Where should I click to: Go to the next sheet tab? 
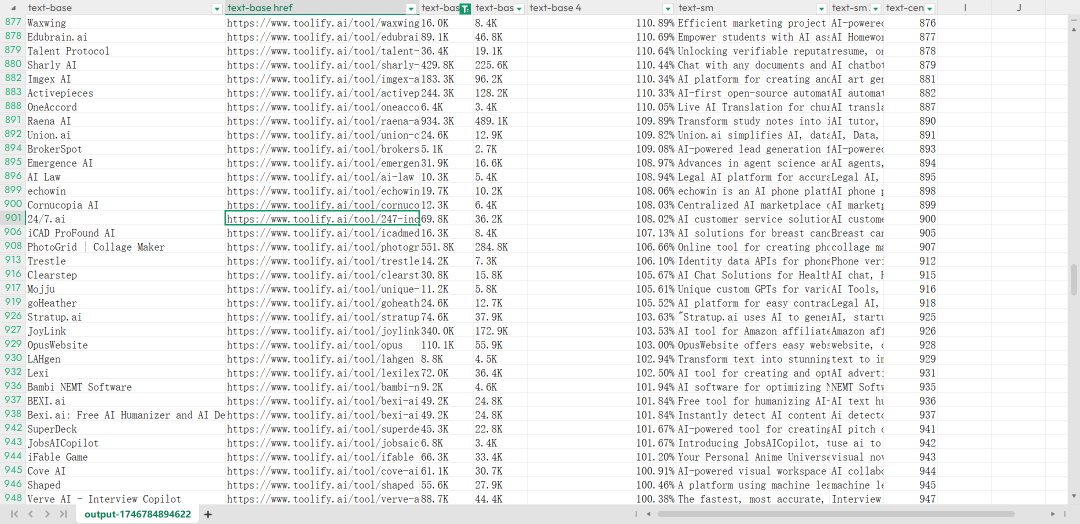tap(47, 514)
